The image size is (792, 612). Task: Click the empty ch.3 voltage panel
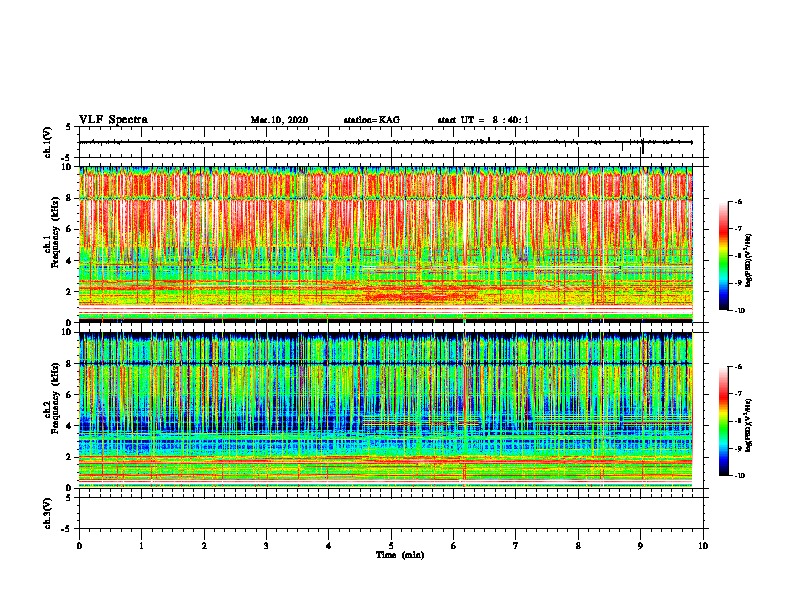coord(391,513)
